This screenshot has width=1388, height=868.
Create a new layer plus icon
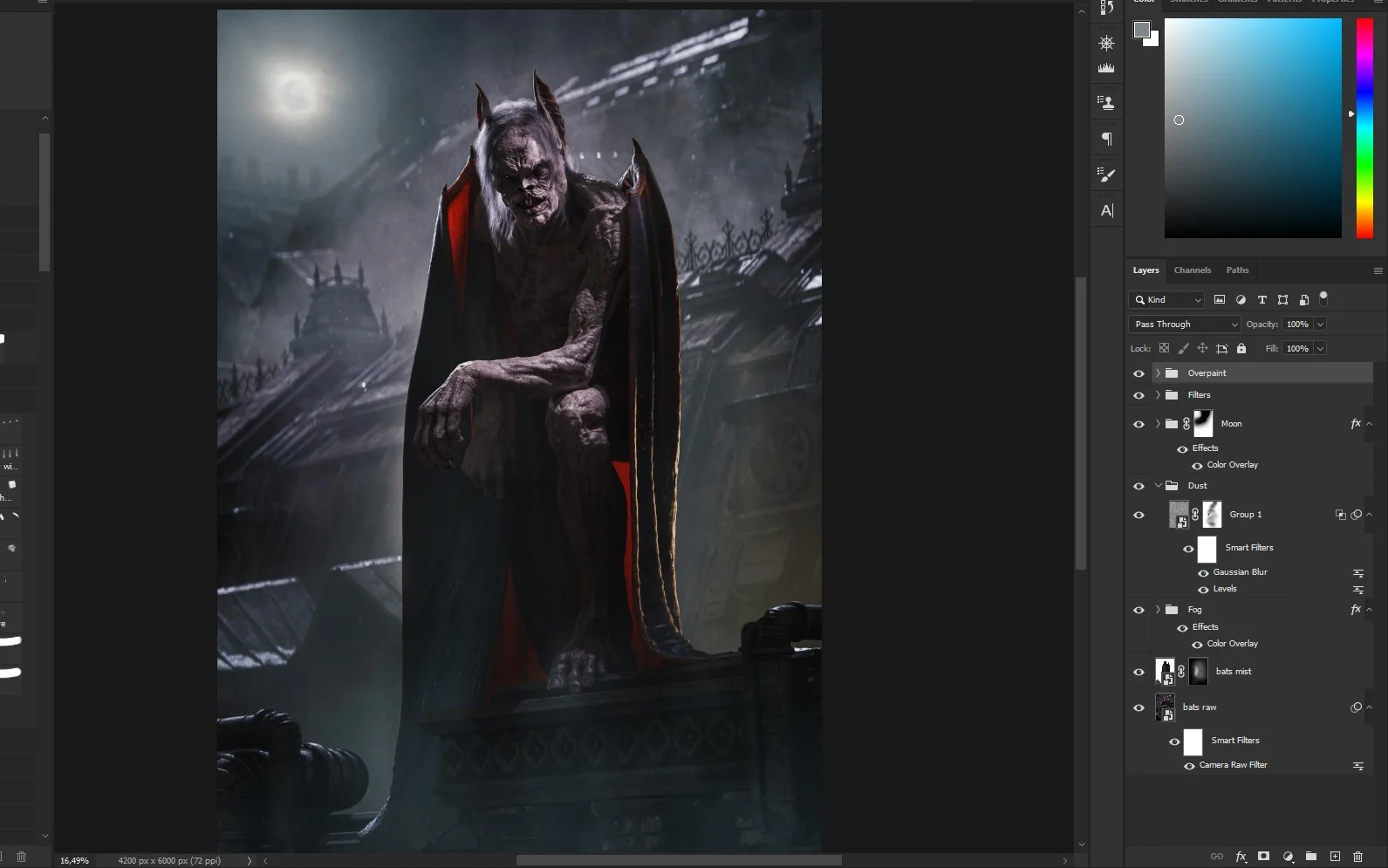coord(1335,857)
